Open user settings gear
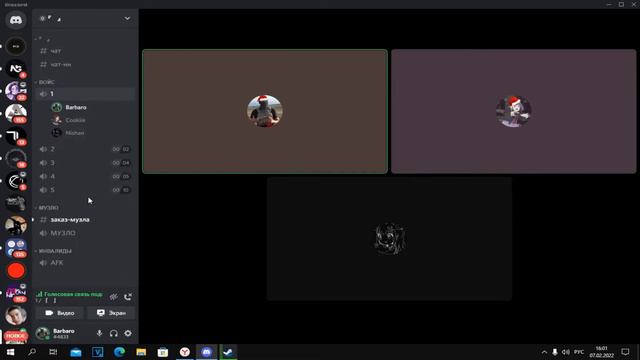Viewport: 640px width, 360px height. point(128,333)
